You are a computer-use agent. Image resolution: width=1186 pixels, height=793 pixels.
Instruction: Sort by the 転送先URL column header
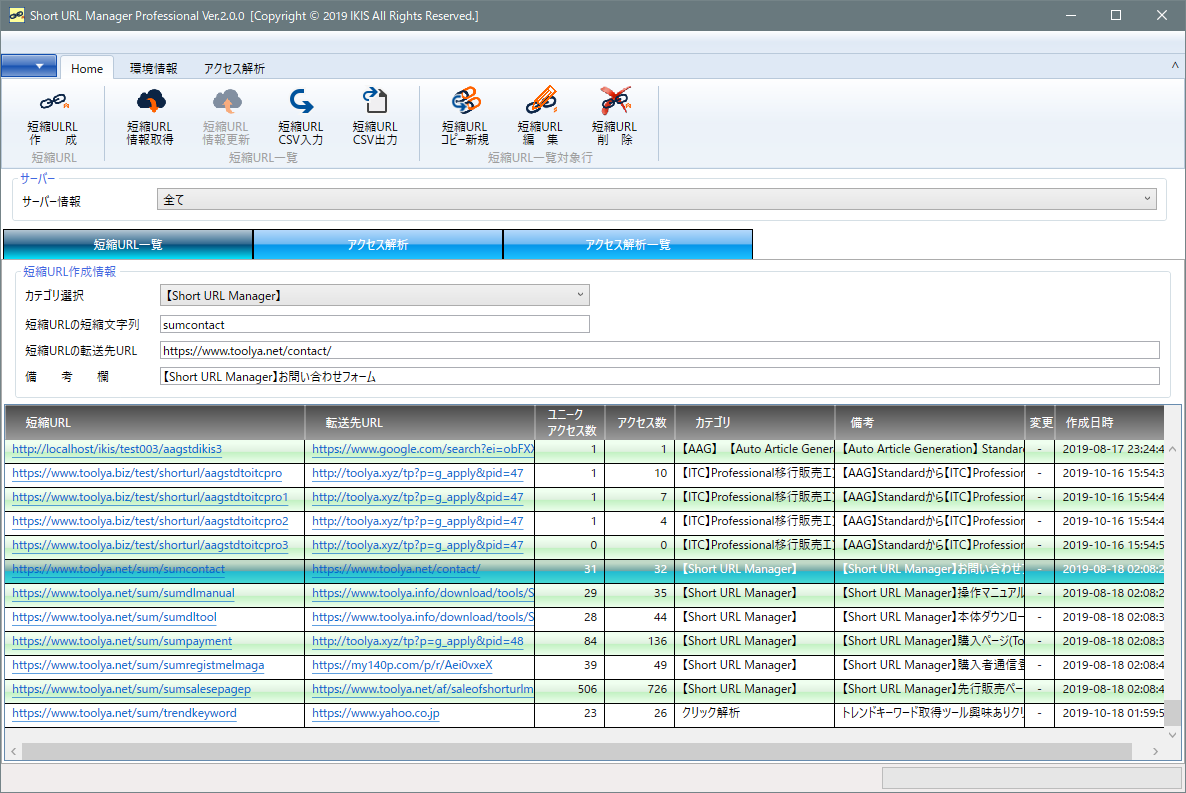tap(420, 422)
